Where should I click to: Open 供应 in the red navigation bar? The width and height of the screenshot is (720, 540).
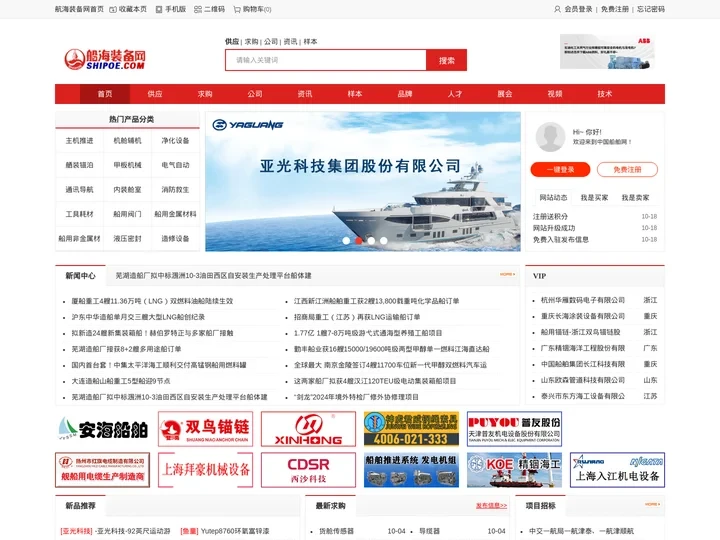point(155,94)
